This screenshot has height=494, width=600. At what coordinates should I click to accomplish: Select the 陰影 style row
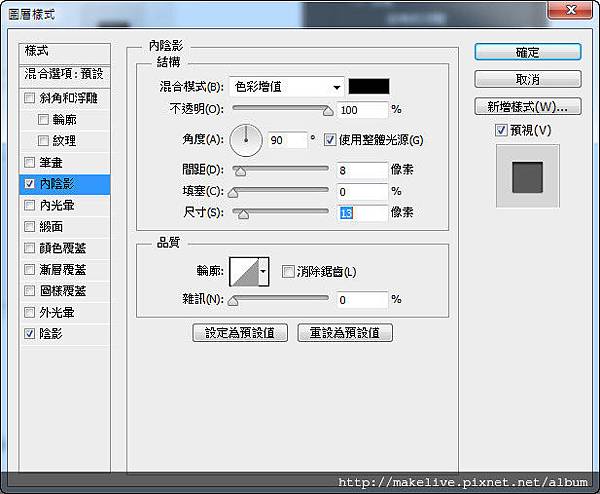(65, 334)
